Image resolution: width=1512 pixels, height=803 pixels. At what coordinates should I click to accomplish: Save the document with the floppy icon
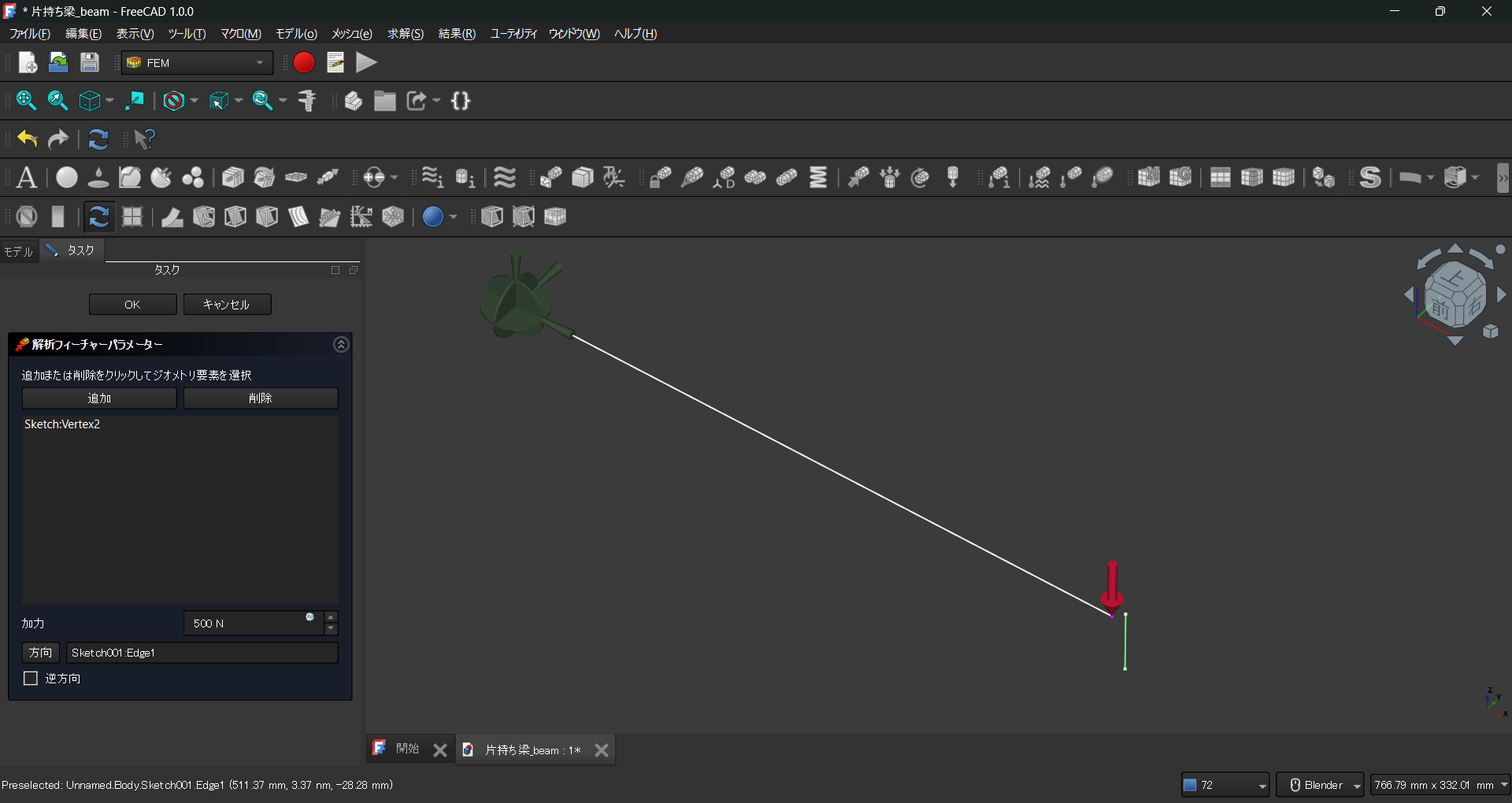90,63
